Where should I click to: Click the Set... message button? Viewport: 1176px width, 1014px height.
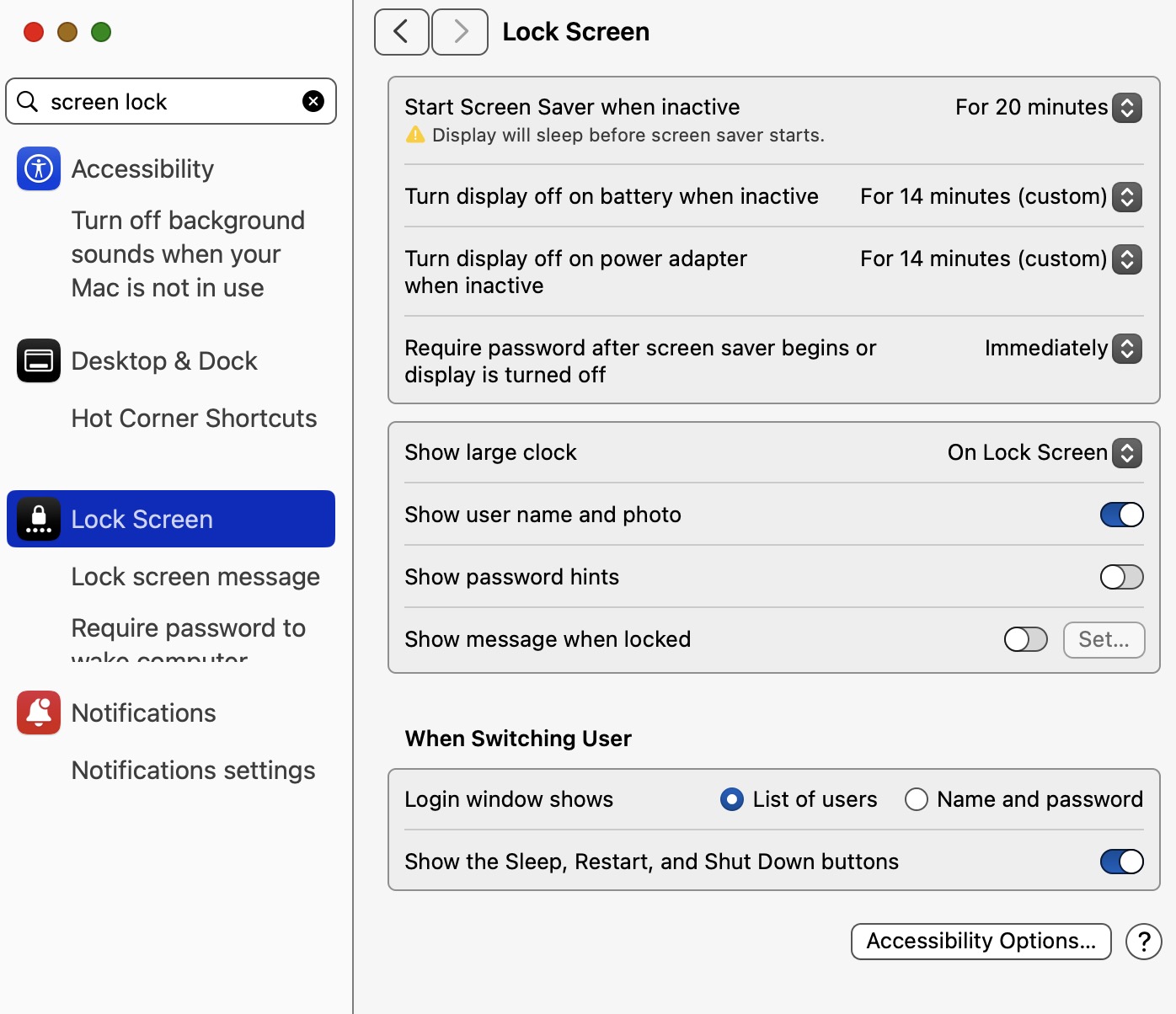tap(1104, 640)
